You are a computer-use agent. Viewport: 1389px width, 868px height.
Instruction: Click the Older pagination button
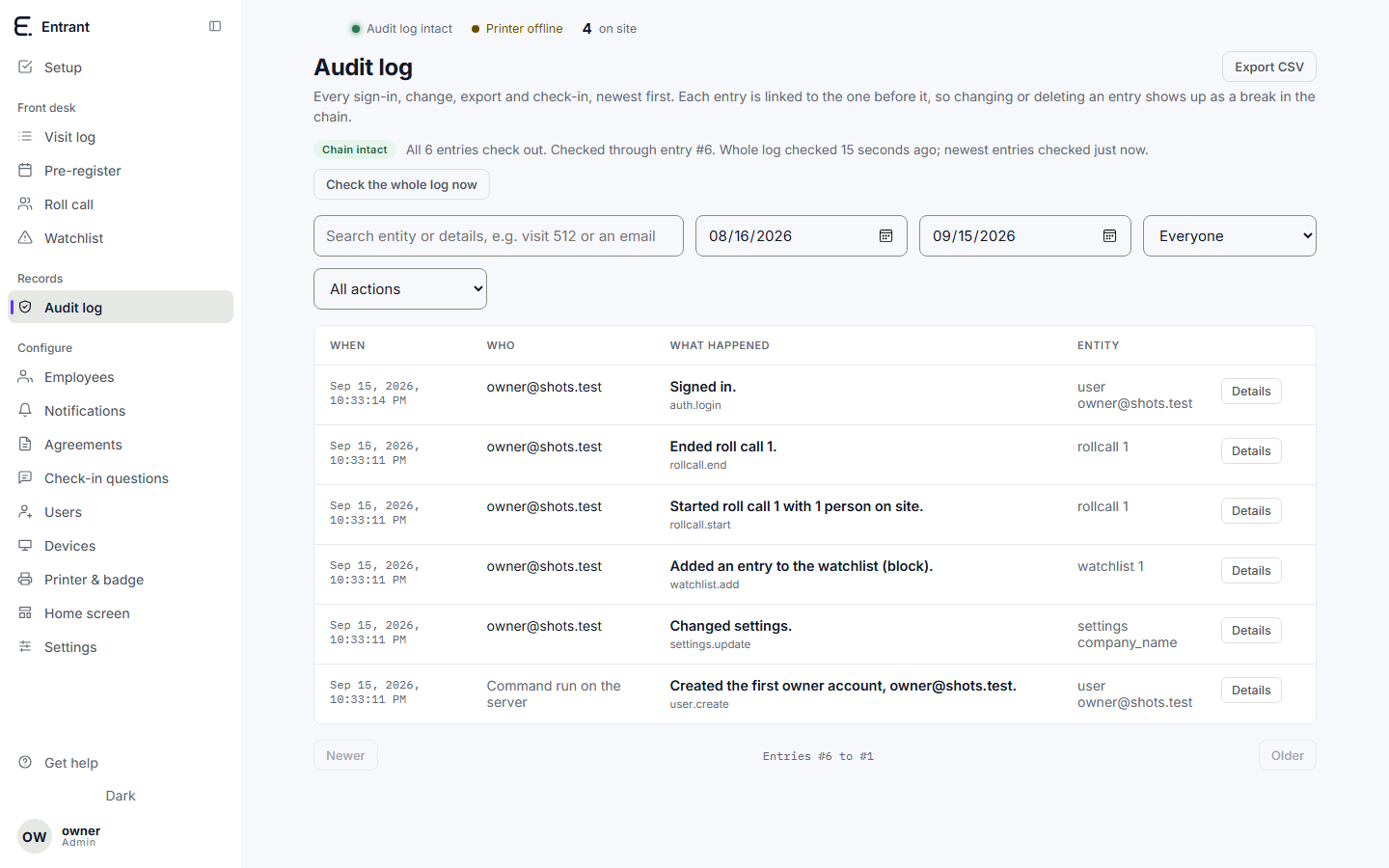pyautogui.click(x=1287, y=755)
